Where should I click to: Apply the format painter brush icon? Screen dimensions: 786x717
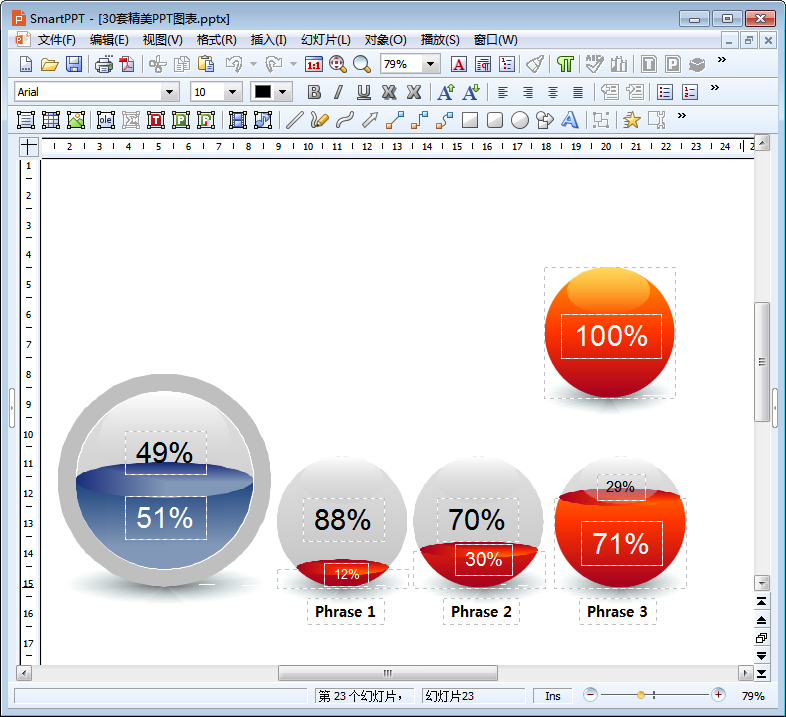pos(535,64)
